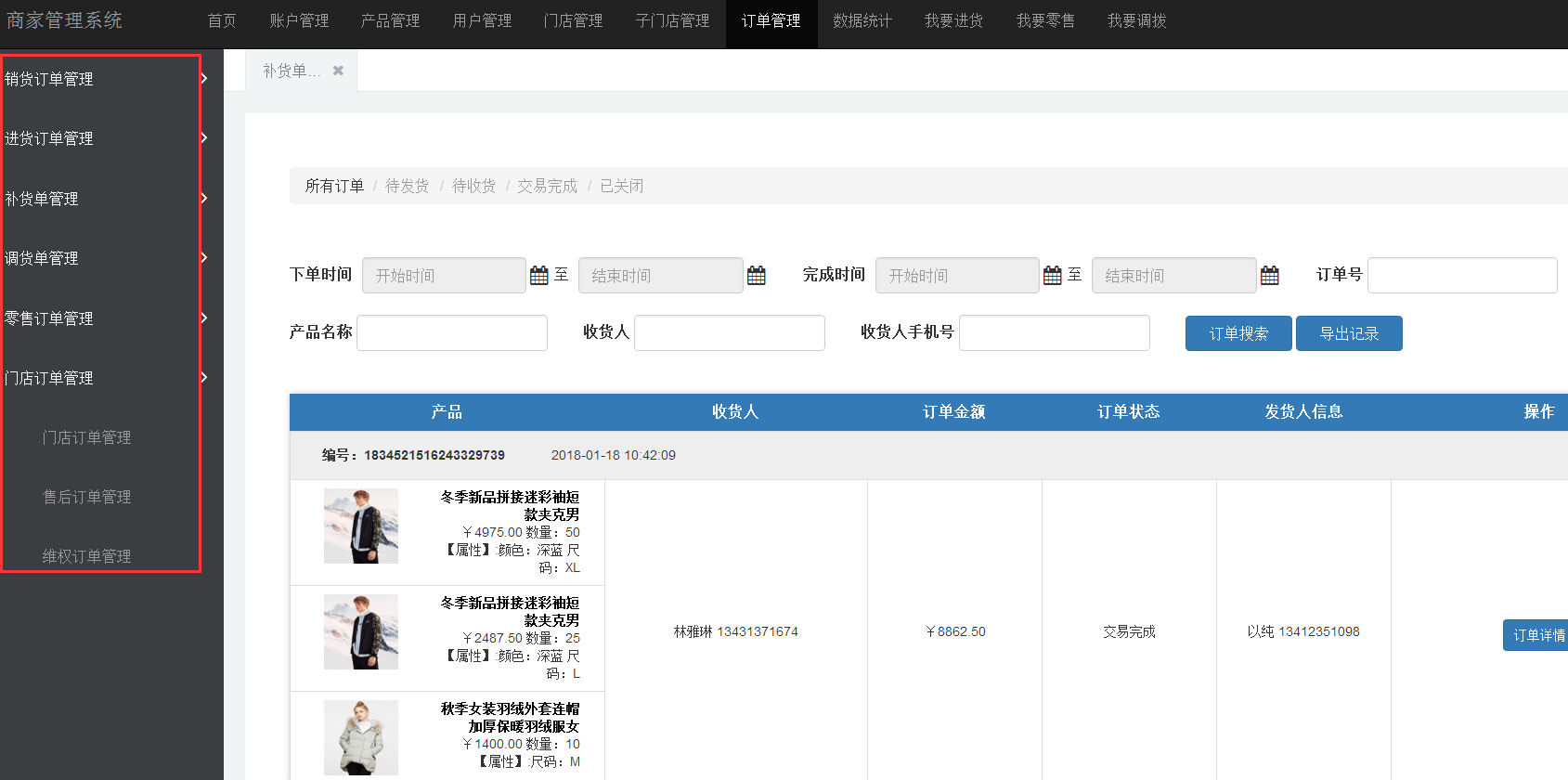Expand 销货订单管理 chevron

204,79
